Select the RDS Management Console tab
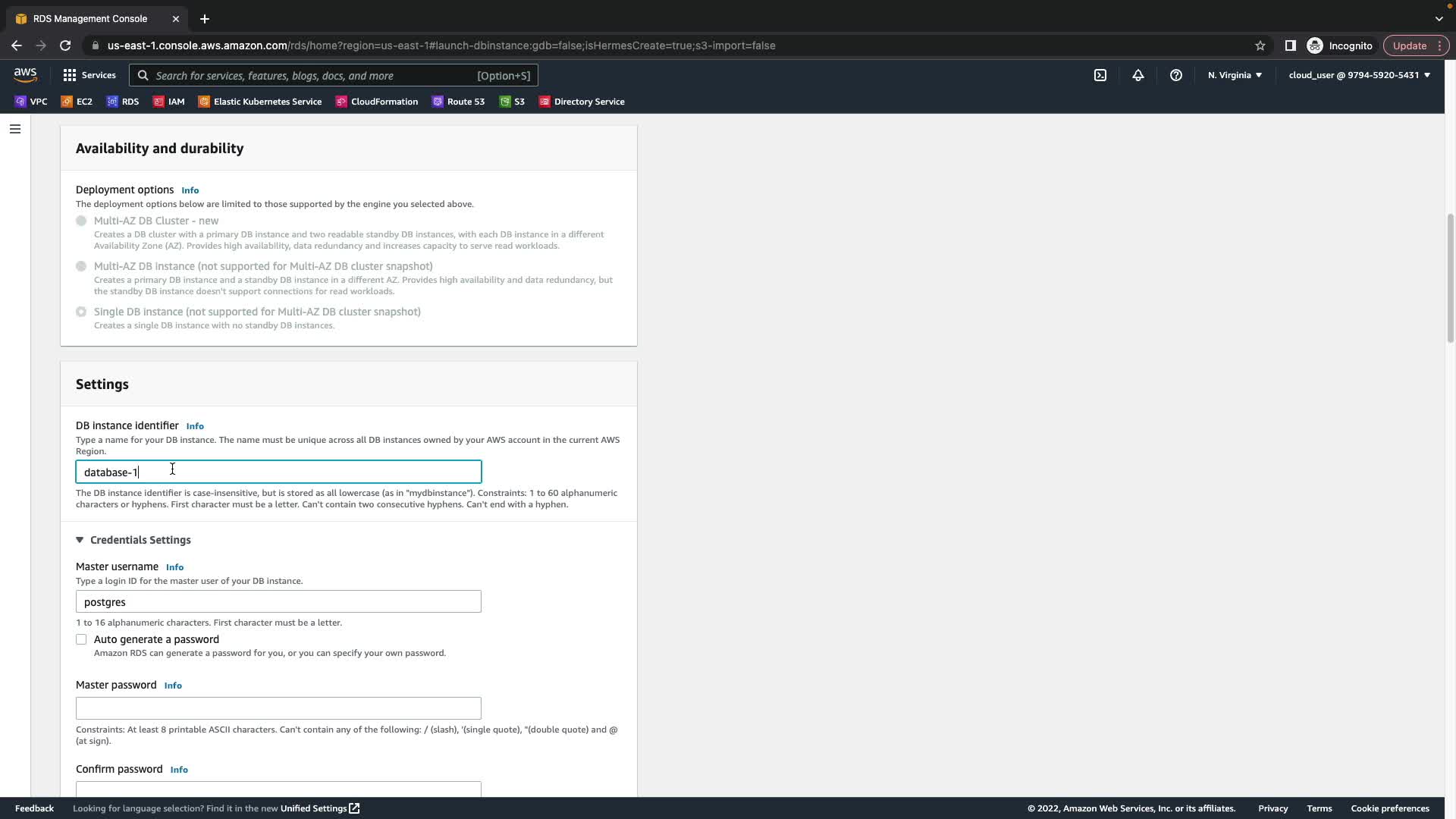This screenshot has width=1456, height=819. (x=89, y=18)
